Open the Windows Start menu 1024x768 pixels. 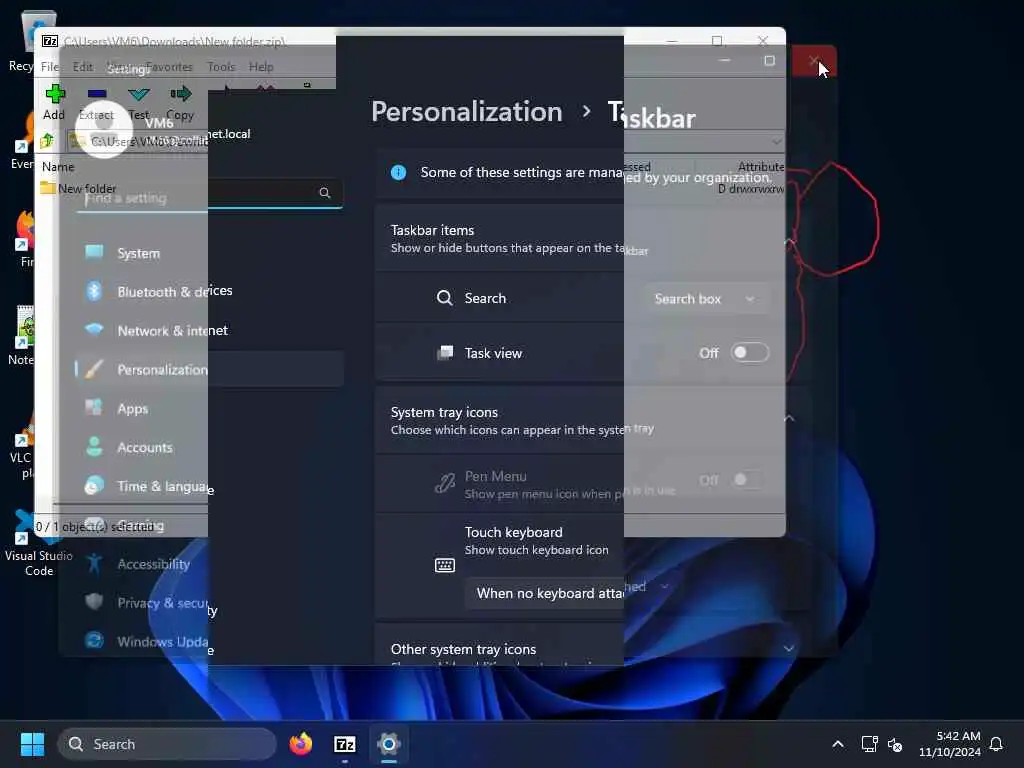[x=32, y=744]
